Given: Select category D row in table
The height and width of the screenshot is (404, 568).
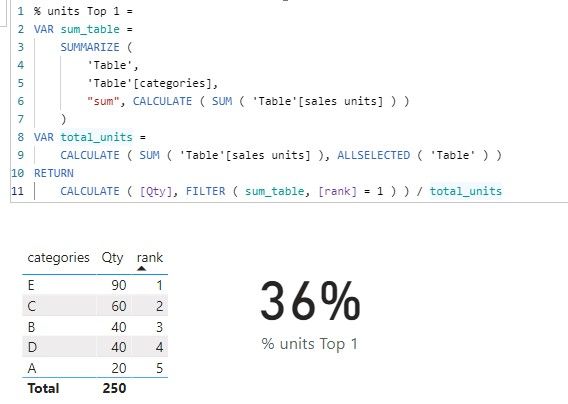Looking at the screenshot, I should tap(95, 347).
